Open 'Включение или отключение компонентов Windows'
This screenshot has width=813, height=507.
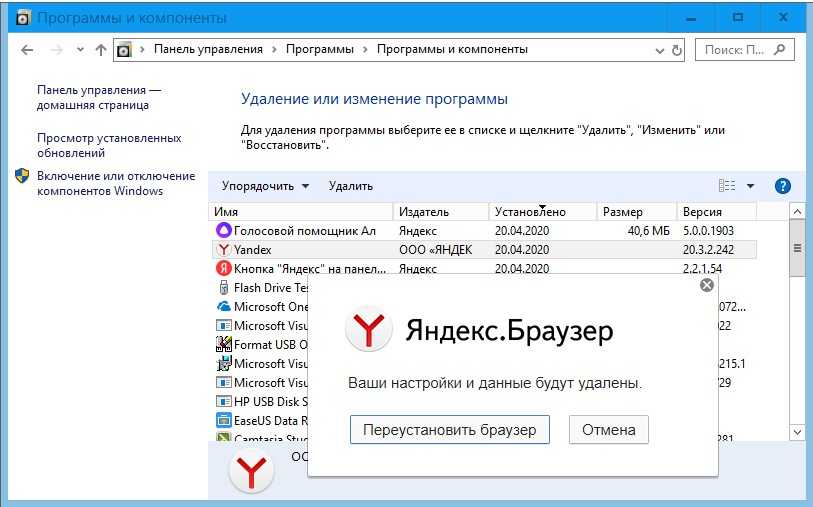pyautogui.click(x=116, y=184)
